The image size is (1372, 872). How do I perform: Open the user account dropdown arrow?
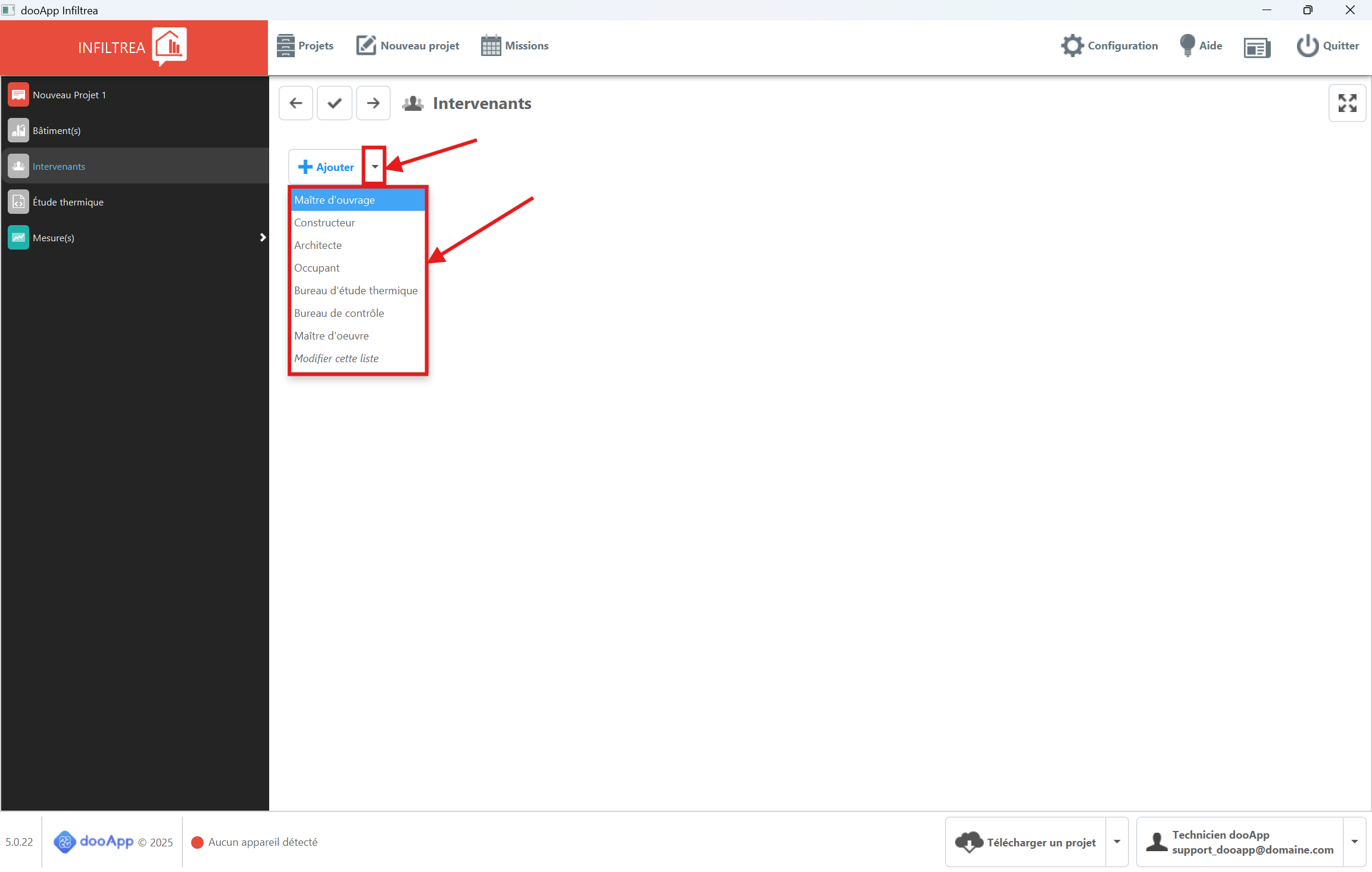click(x=1355, y=842)
